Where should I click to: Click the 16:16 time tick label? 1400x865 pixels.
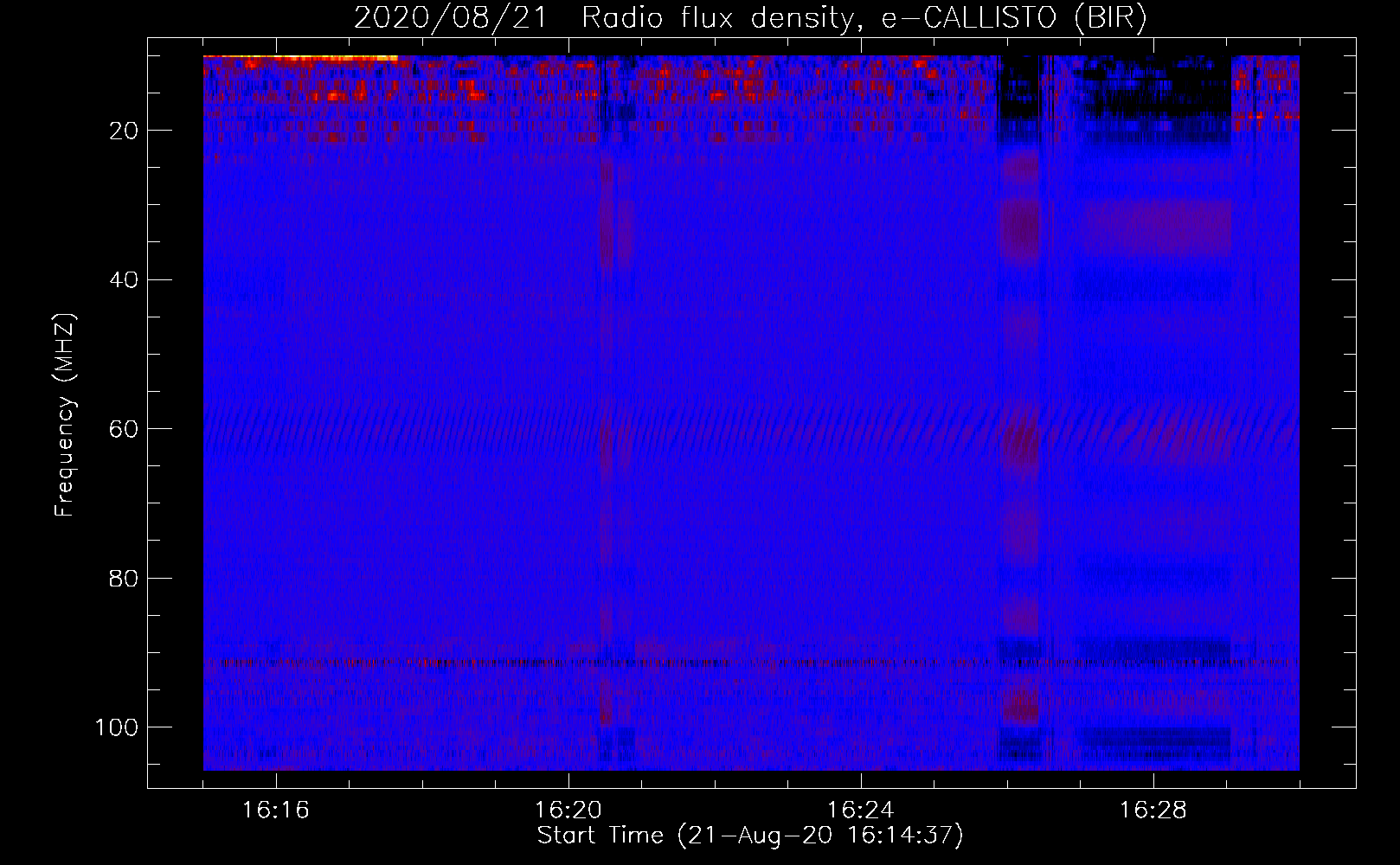pyautogui.click(x=276, y=811)
